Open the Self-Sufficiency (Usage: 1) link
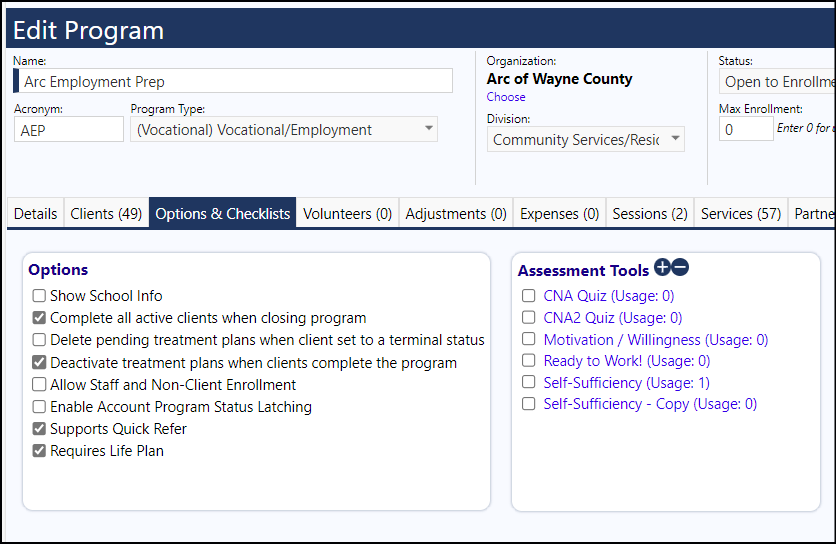Screen dimensions: 836x544 pos(626,382)
